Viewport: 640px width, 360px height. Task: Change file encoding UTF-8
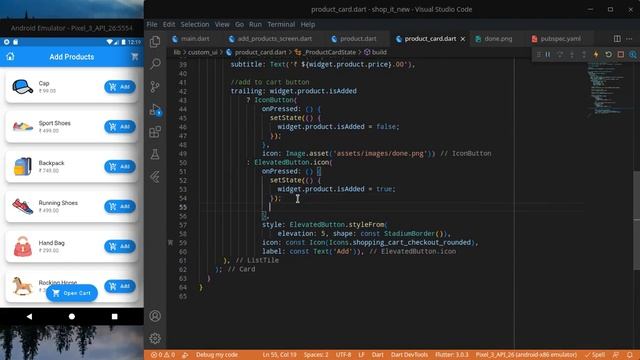click(343, 355)
